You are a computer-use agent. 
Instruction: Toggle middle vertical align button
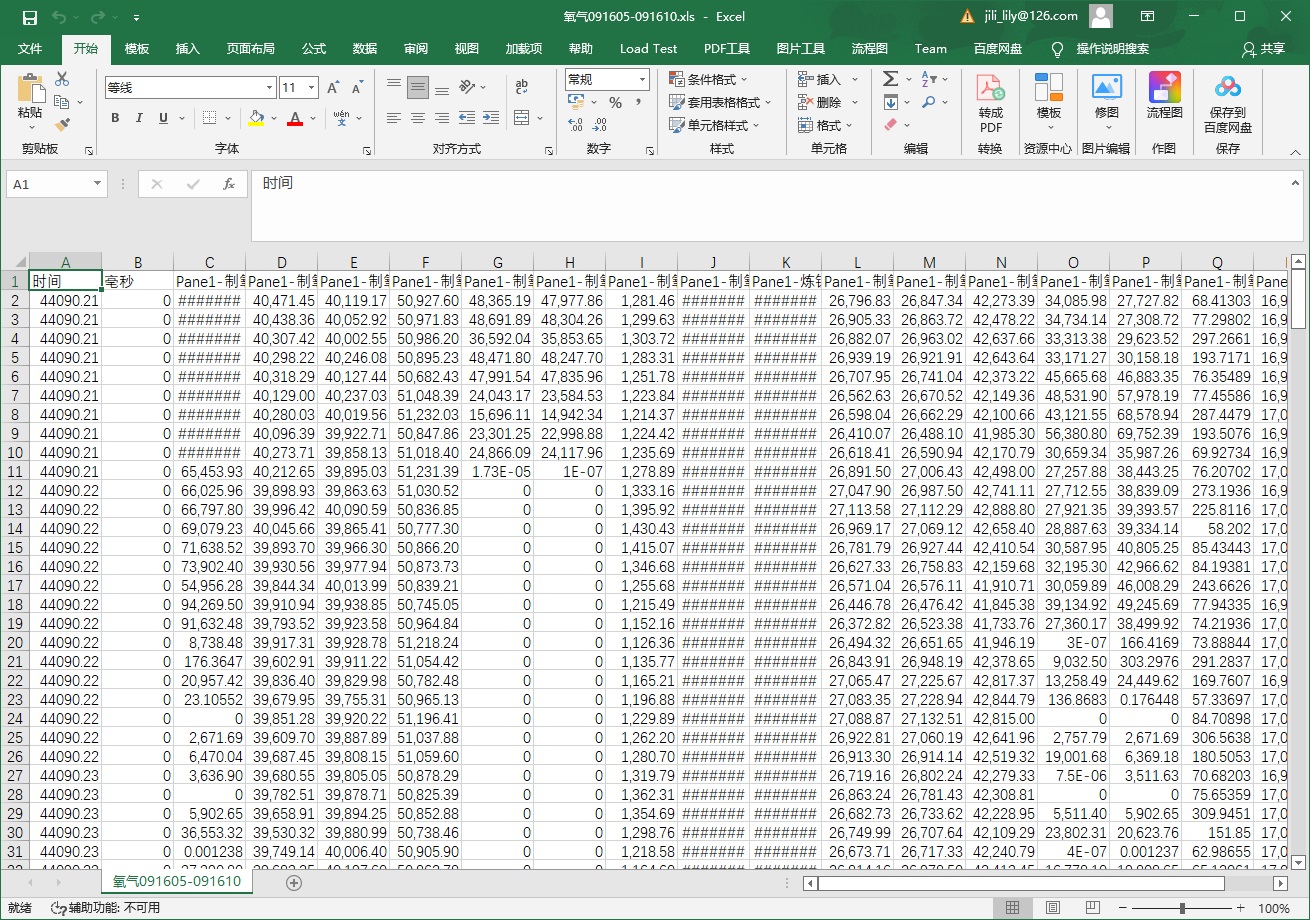[x=418, y=87]
